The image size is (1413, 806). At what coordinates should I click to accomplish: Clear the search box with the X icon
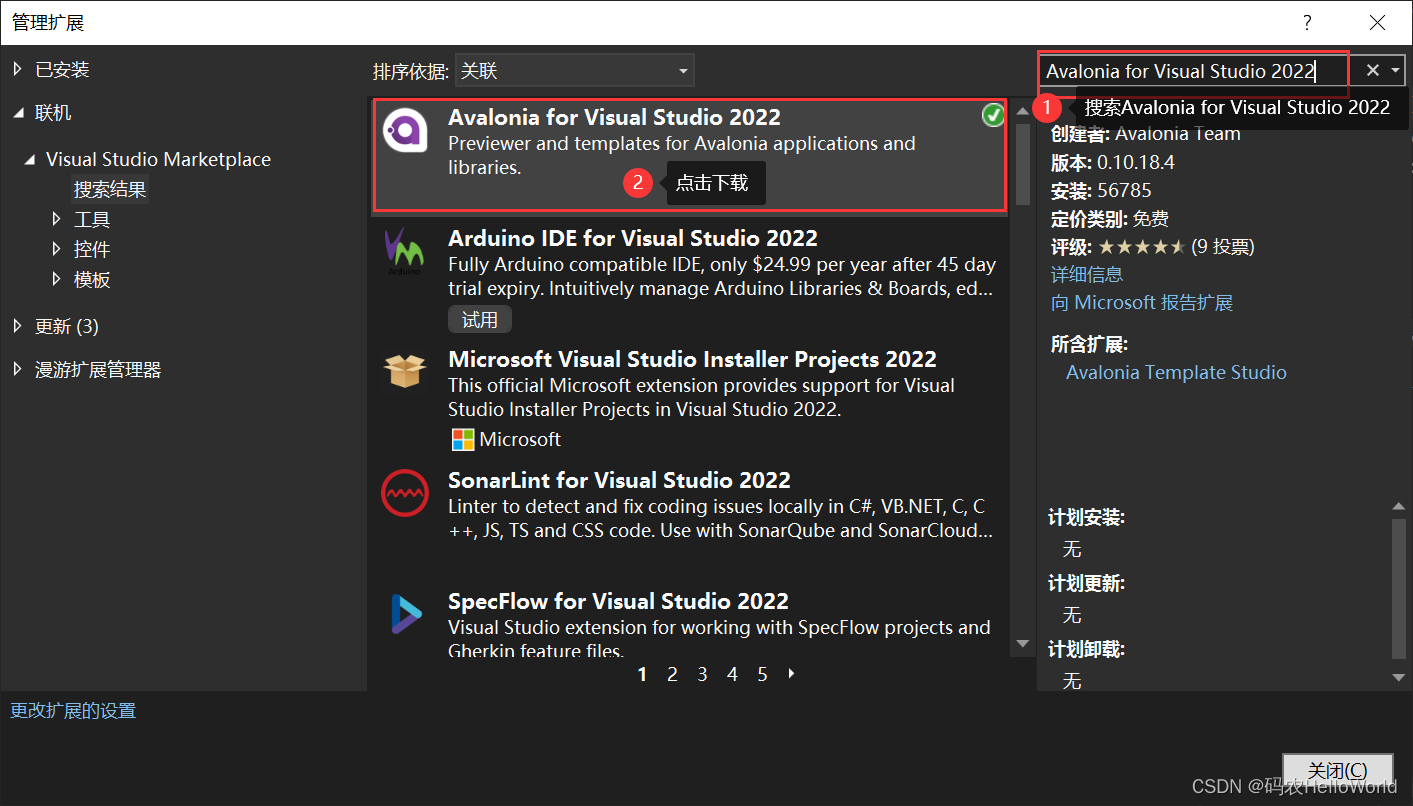[x=1371, y=70]
